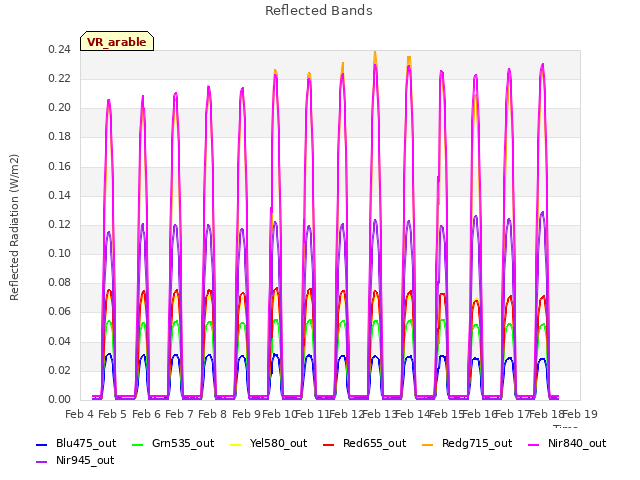Toggle the Nir840_out legend entry
The width and height of the screenshot is (640, 480).
coord(567,443)
